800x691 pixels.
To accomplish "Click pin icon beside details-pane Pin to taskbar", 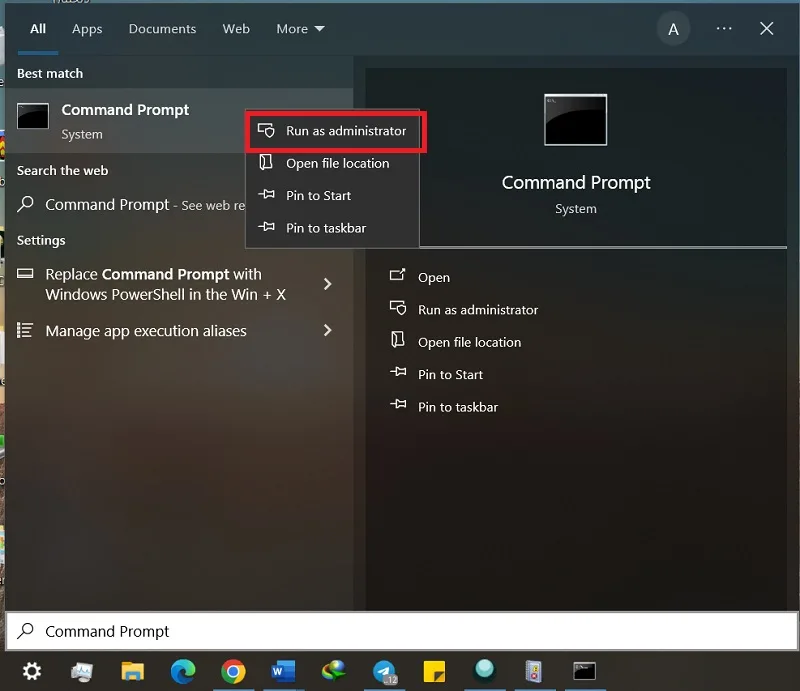I will pos(398,405).
